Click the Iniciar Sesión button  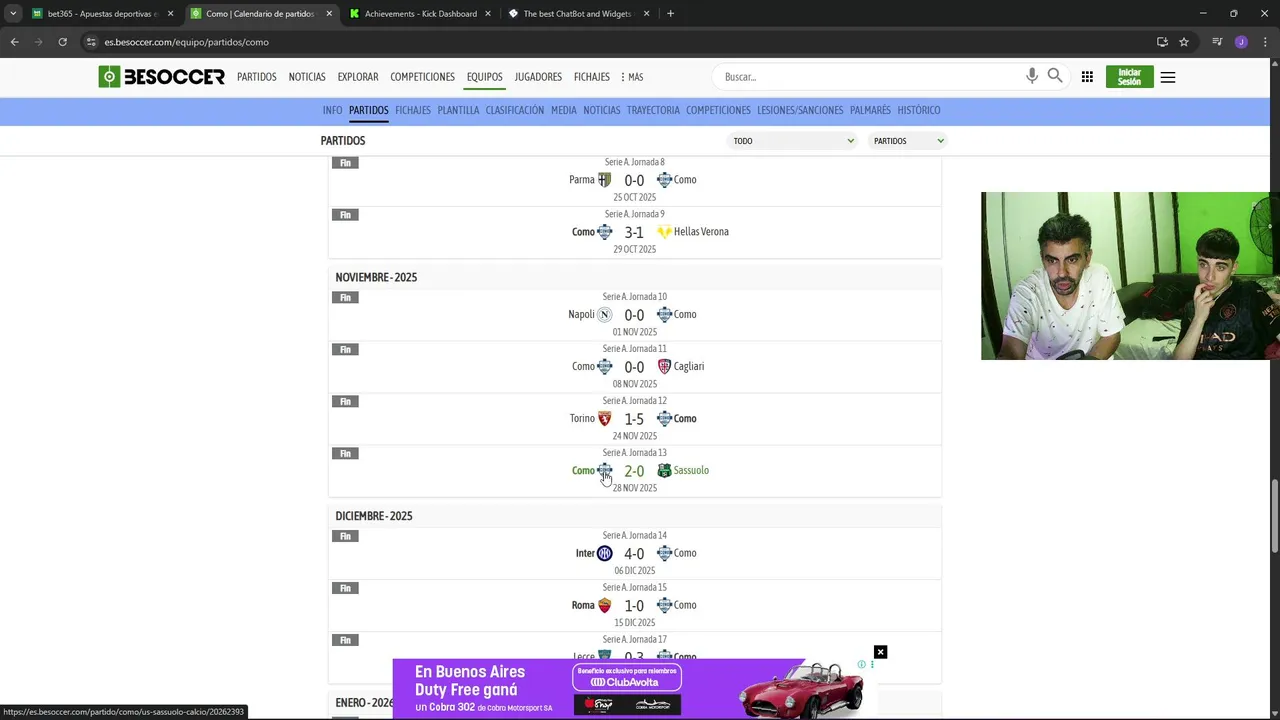(1129, 77)
